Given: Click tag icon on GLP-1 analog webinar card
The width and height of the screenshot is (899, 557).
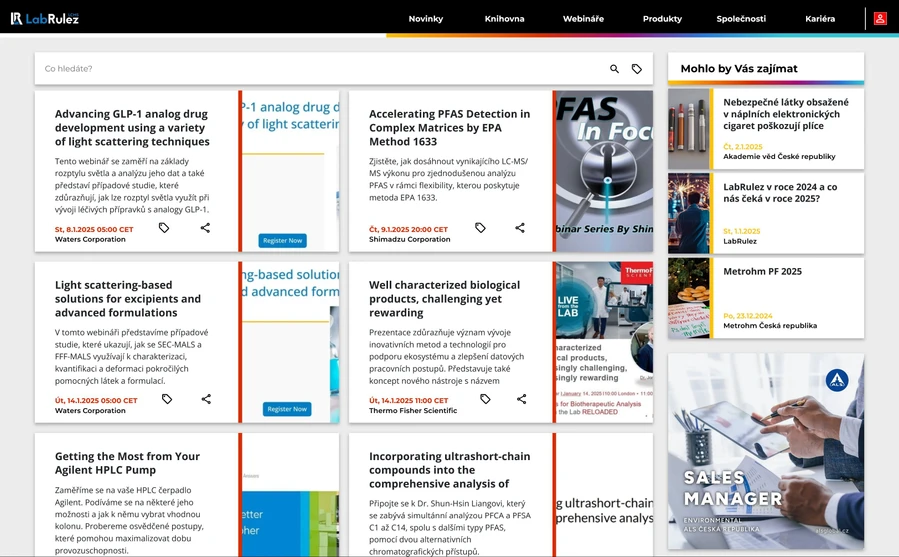Looking at the screenshot, I should 164,228.
